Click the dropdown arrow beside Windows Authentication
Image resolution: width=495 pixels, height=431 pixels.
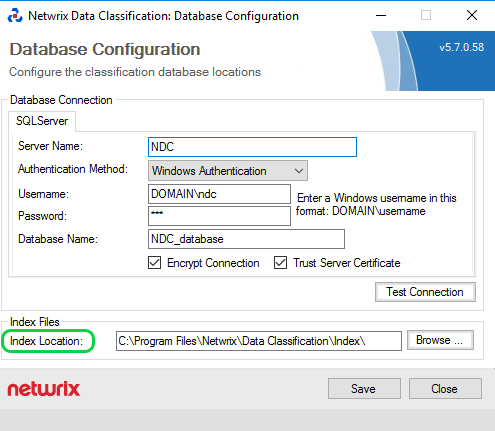[x=299, y=171]
